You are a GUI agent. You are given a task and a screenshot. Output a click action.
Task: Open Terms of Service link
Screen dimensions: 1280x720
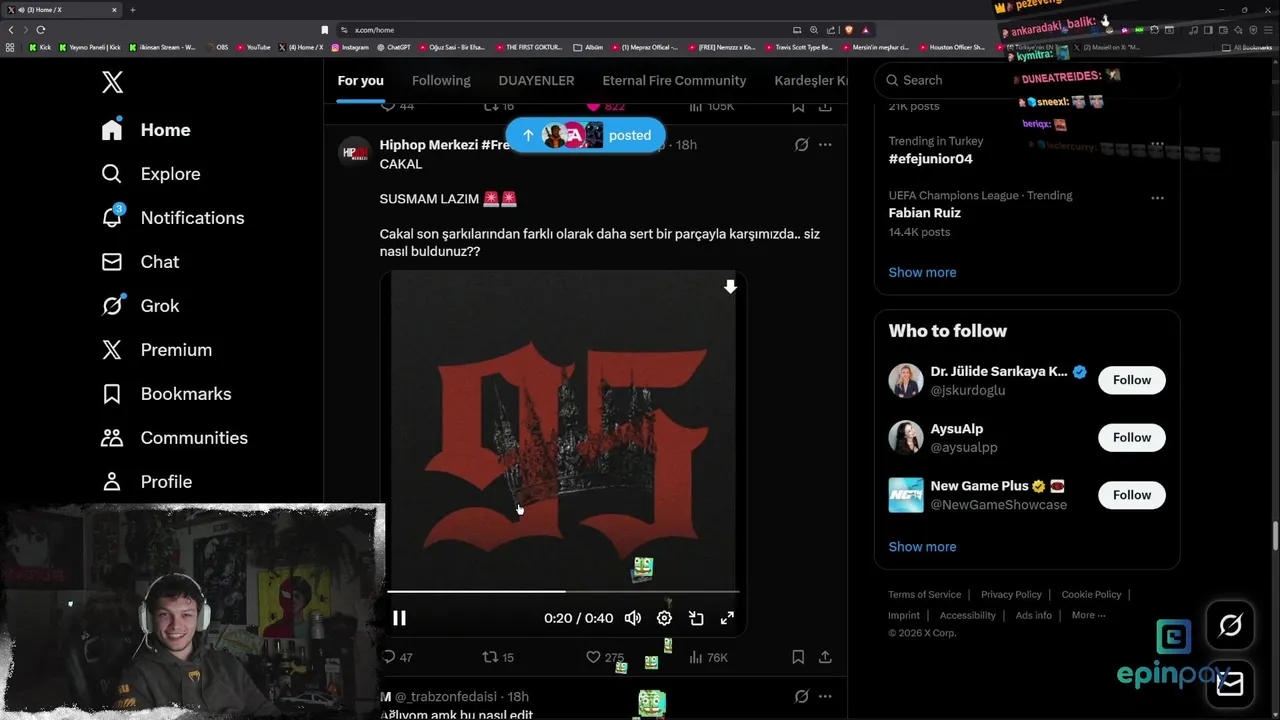924,595
